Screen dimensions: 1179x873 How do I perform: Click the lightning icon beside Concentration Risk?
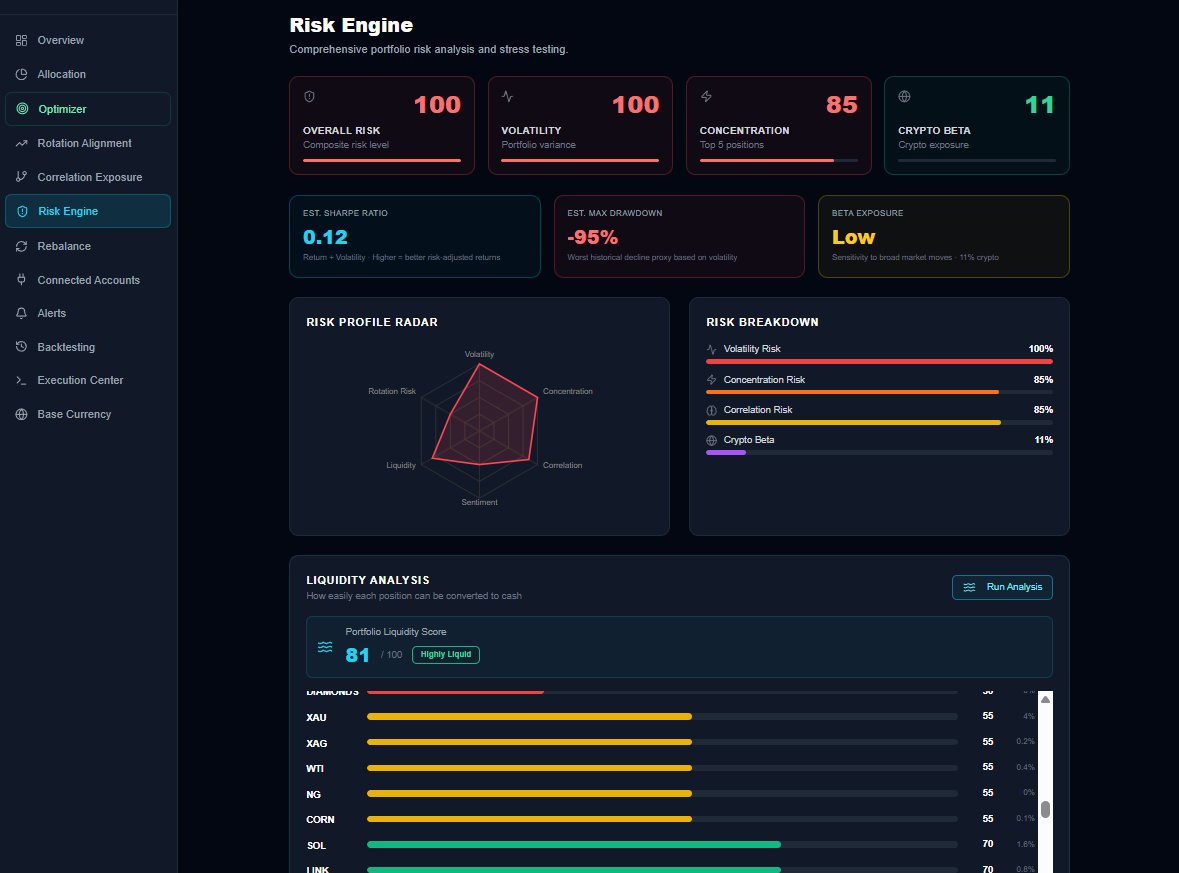pyautogui.click(x=711, y=380)
